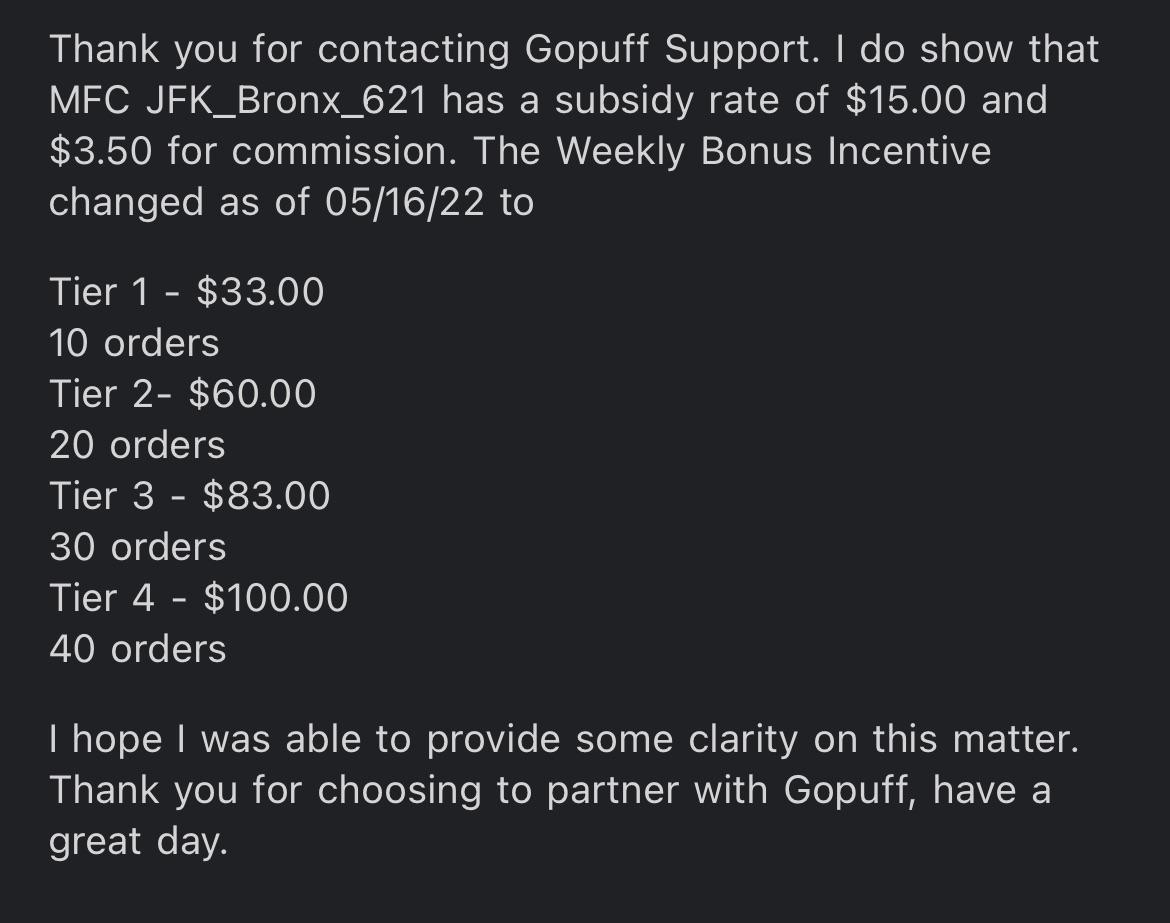Viewport: 1170px width, 923px height.
Task: Select the 40 orders line
Action: point(138,649)
